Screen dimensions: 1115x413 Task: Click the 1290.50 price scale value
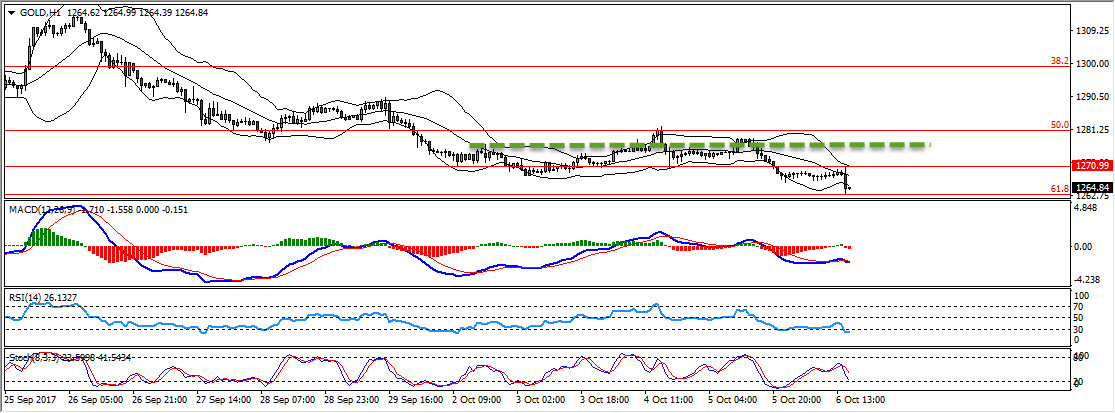(1090, 97)
